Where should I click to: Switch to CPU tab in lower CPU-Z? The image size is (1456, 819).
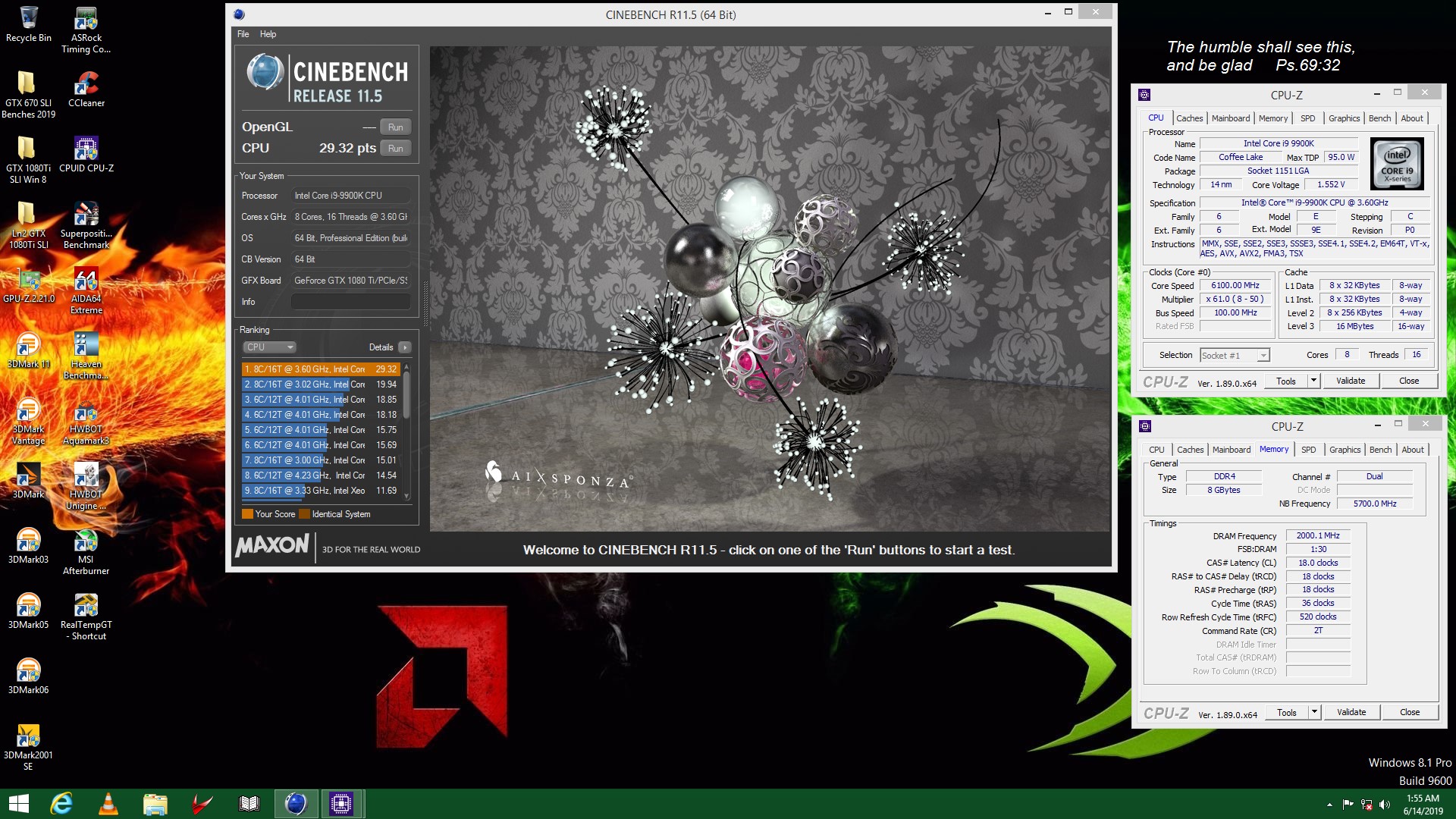point(1156,450)
